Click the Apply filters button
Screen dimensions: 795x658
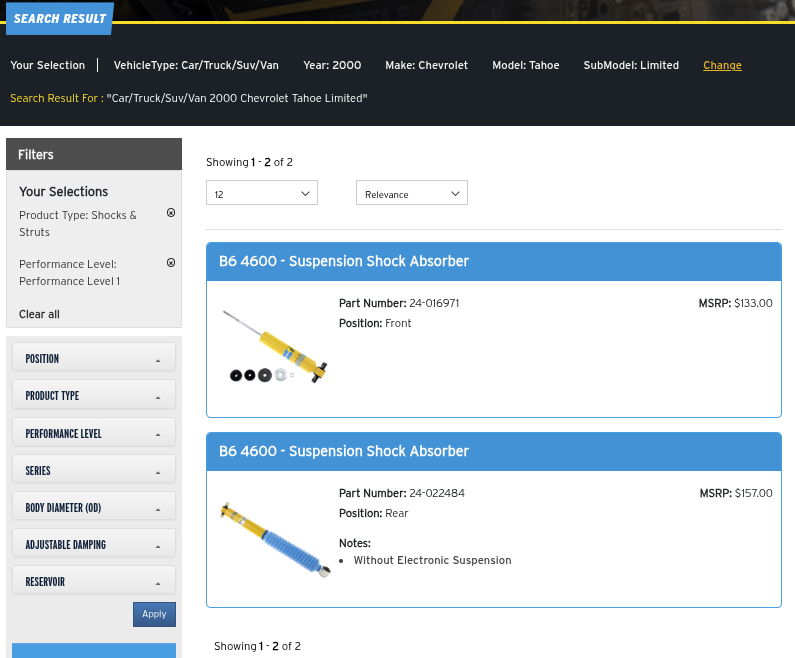tap(154, 614)
